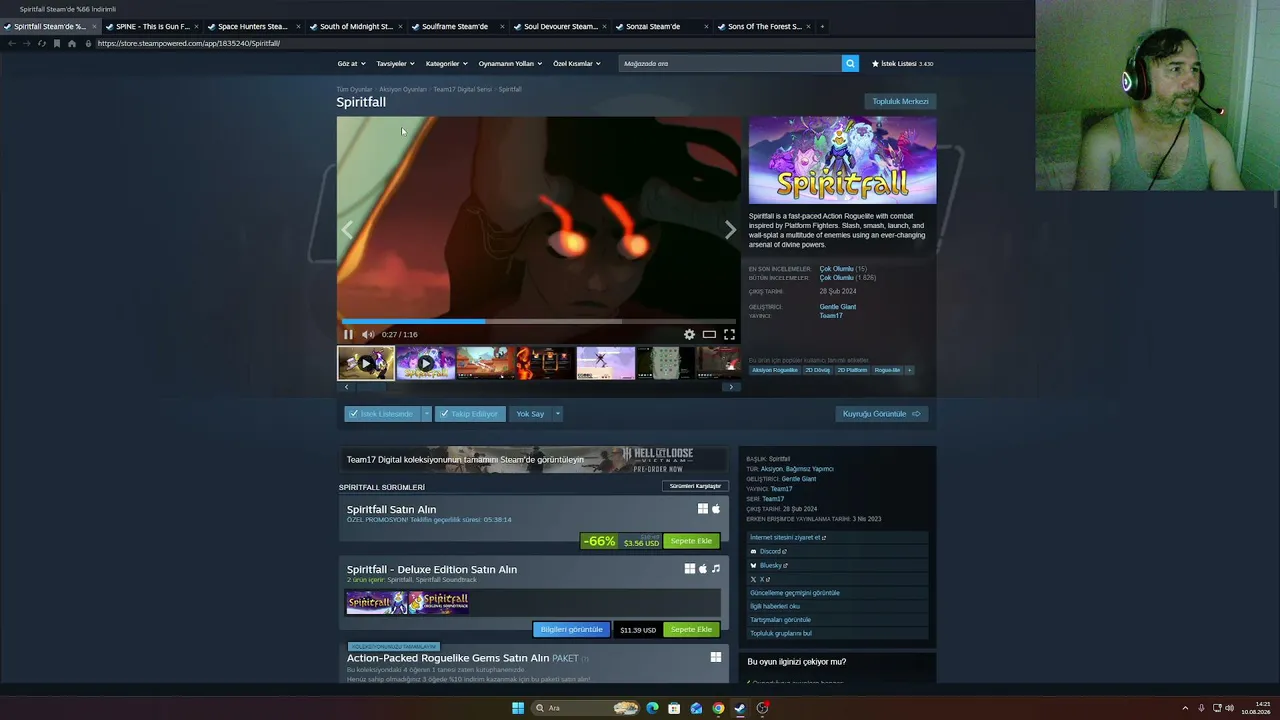The image size is (1280, 720).
Task: Click Bilgileri görüntüle button
Action: point(571,630)
